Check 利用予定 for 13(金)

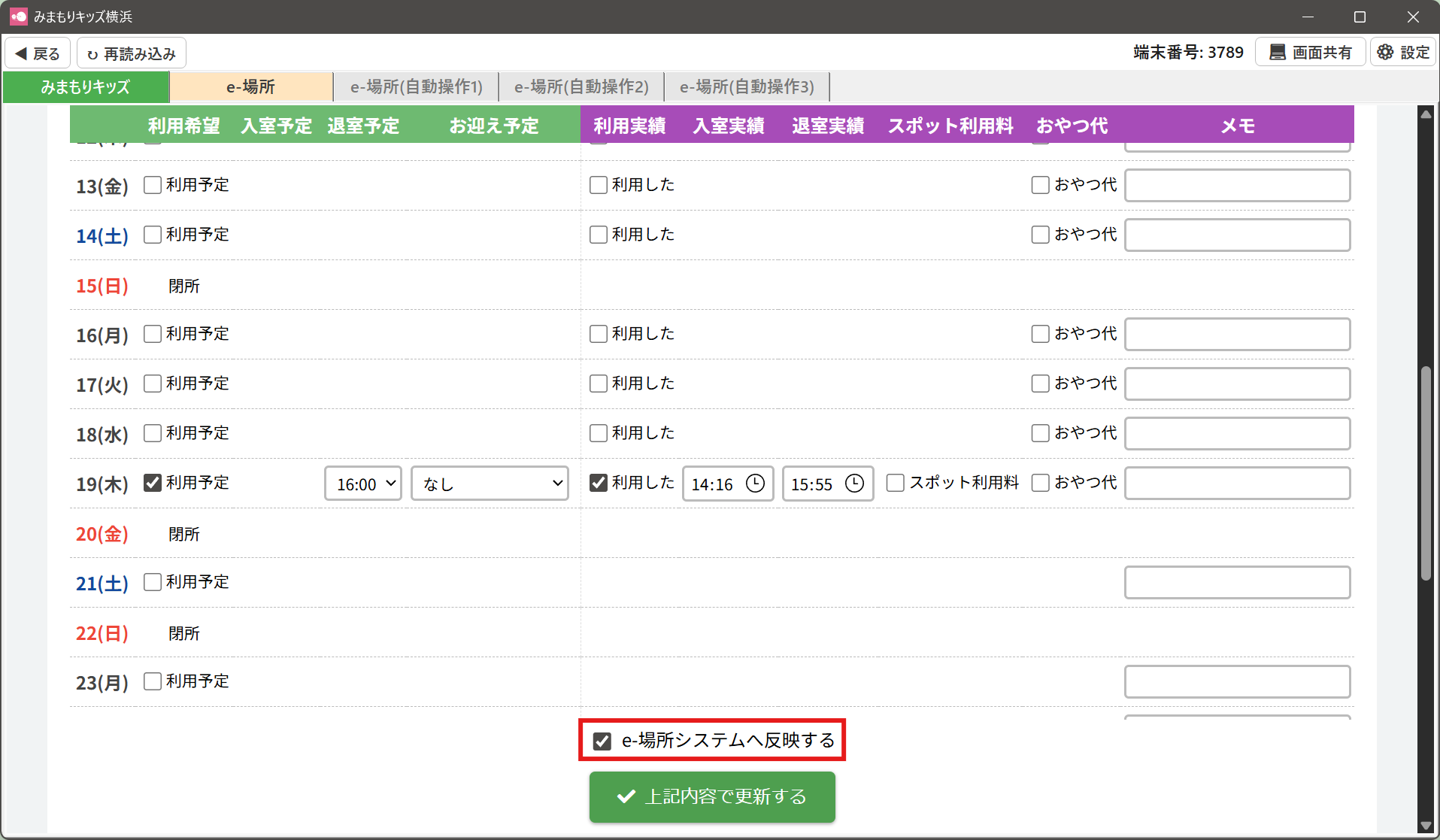pos(153,185)
